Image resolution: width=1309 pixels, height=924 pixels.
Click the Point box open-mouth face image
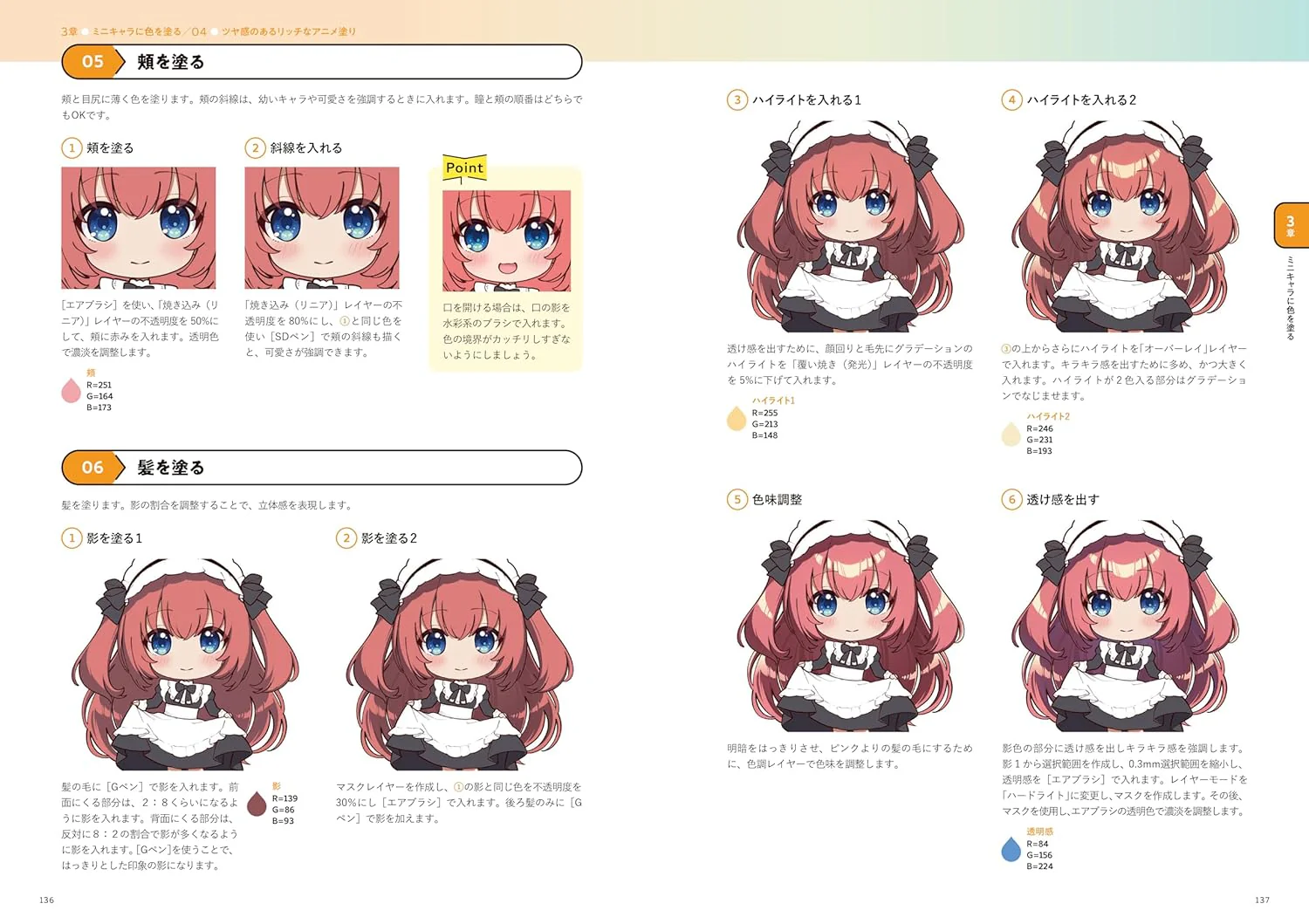506,241
